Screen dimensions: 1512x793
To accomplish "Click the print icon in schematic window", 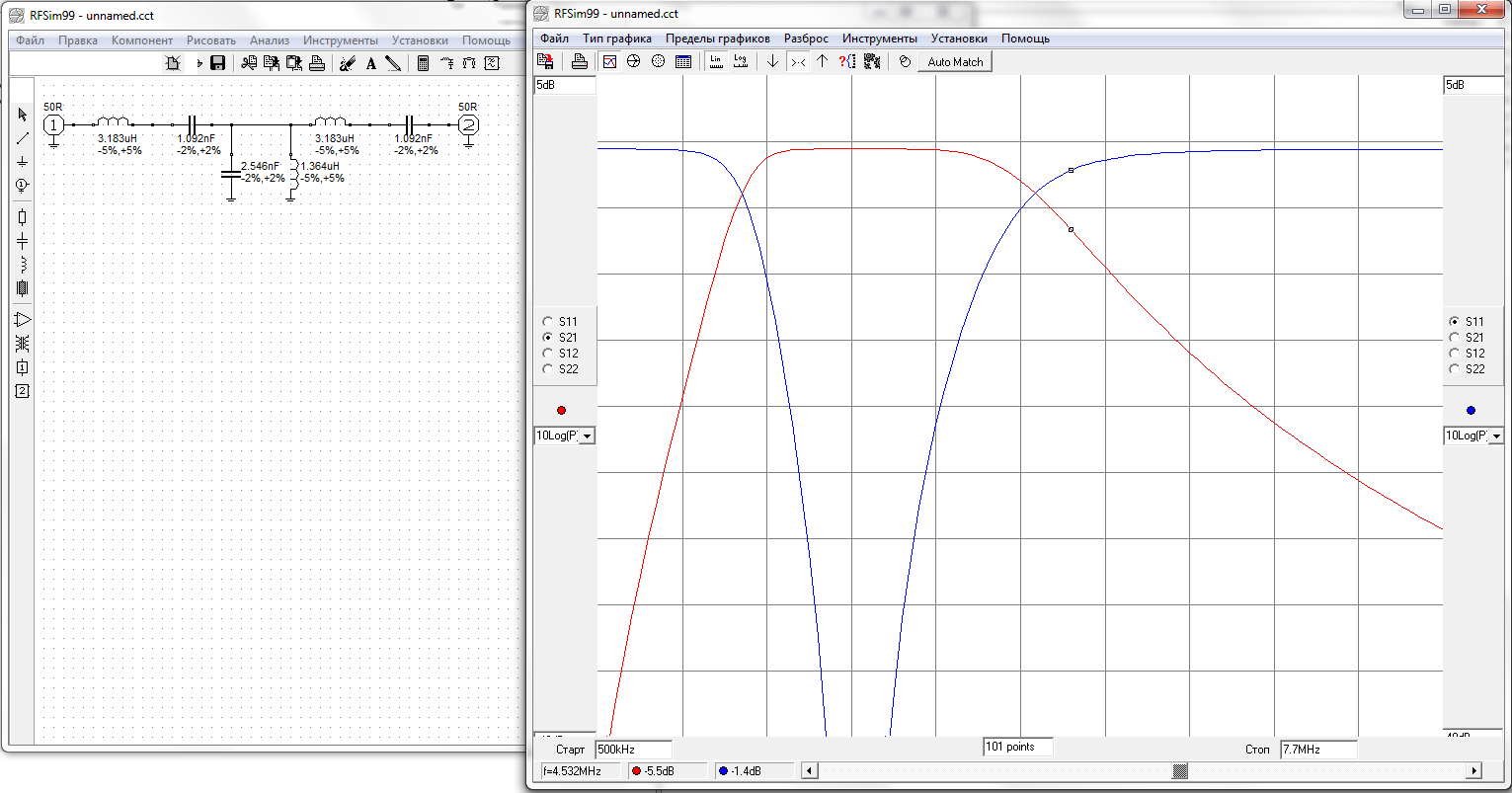I will click(317, 63).
